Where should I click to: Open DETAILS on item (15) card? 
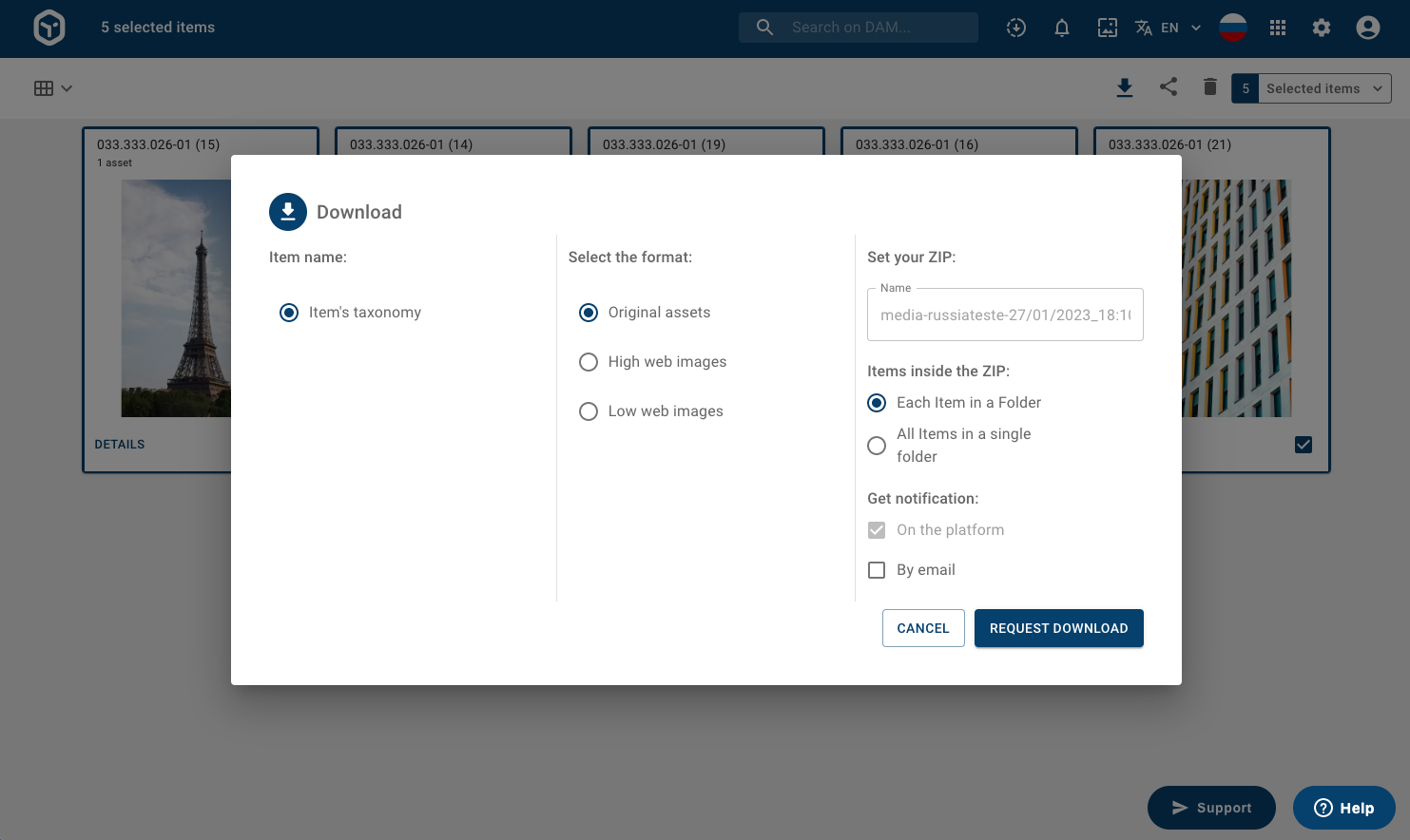(x=120, y=445)
